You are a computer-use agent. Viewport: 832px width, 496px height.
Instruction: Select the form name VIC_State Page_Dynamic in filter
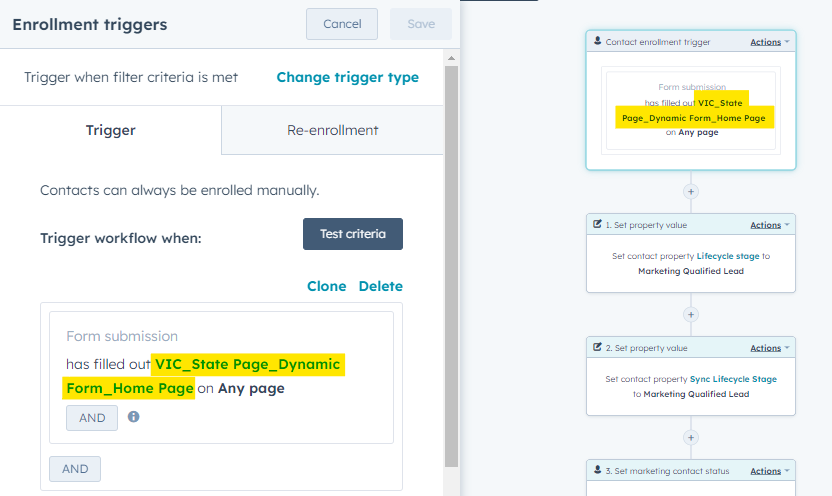pos(247,364)
